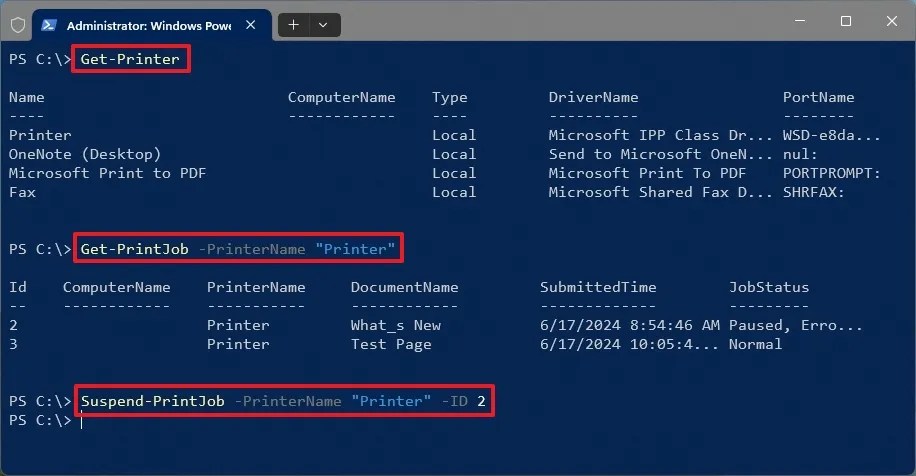Click the DriverName column header

coord(593,97)
